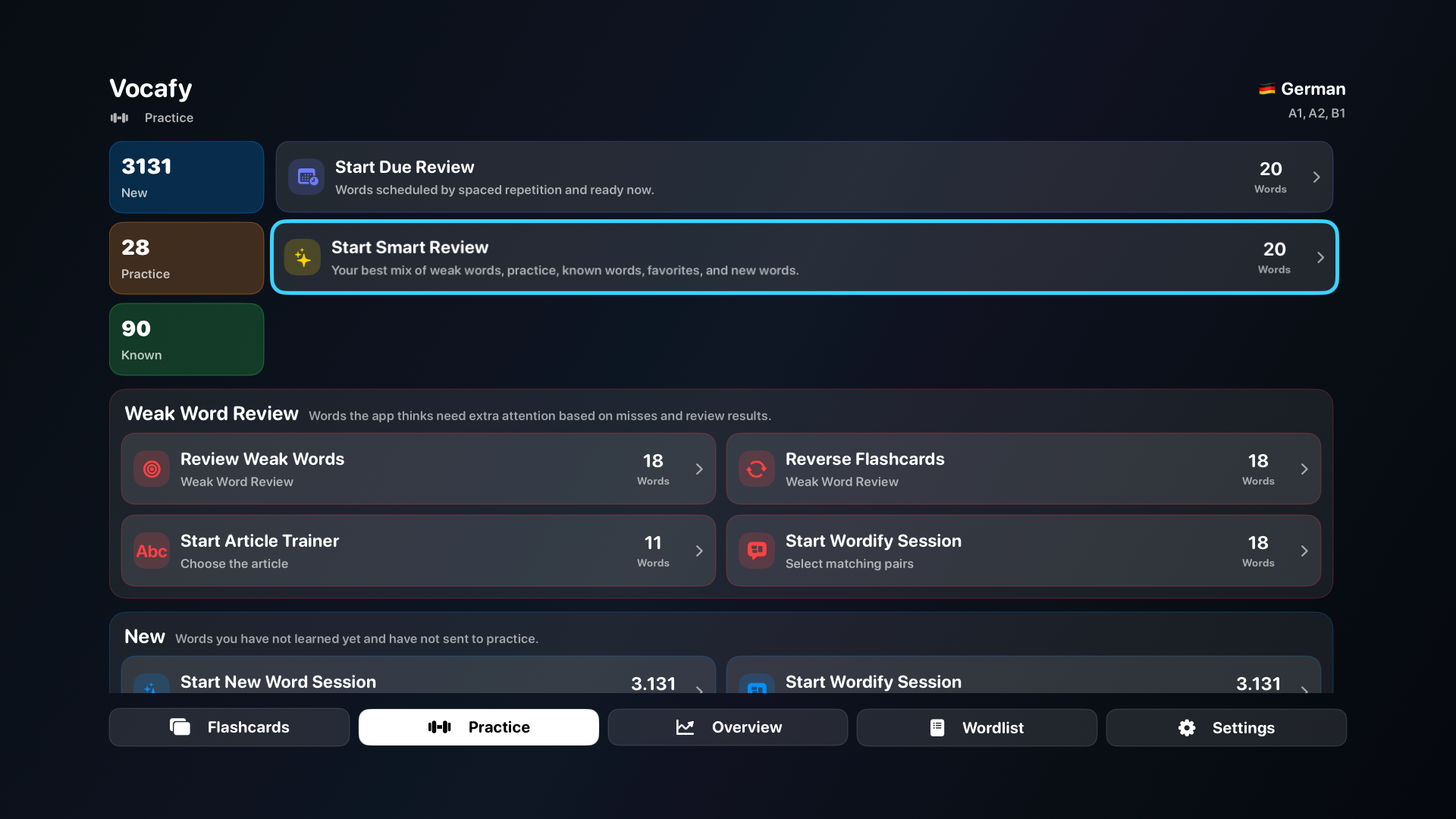Click the Due Review spaced repetition description
The width and height of the screenshot is (1456, 819).
[x=494, y=190]
